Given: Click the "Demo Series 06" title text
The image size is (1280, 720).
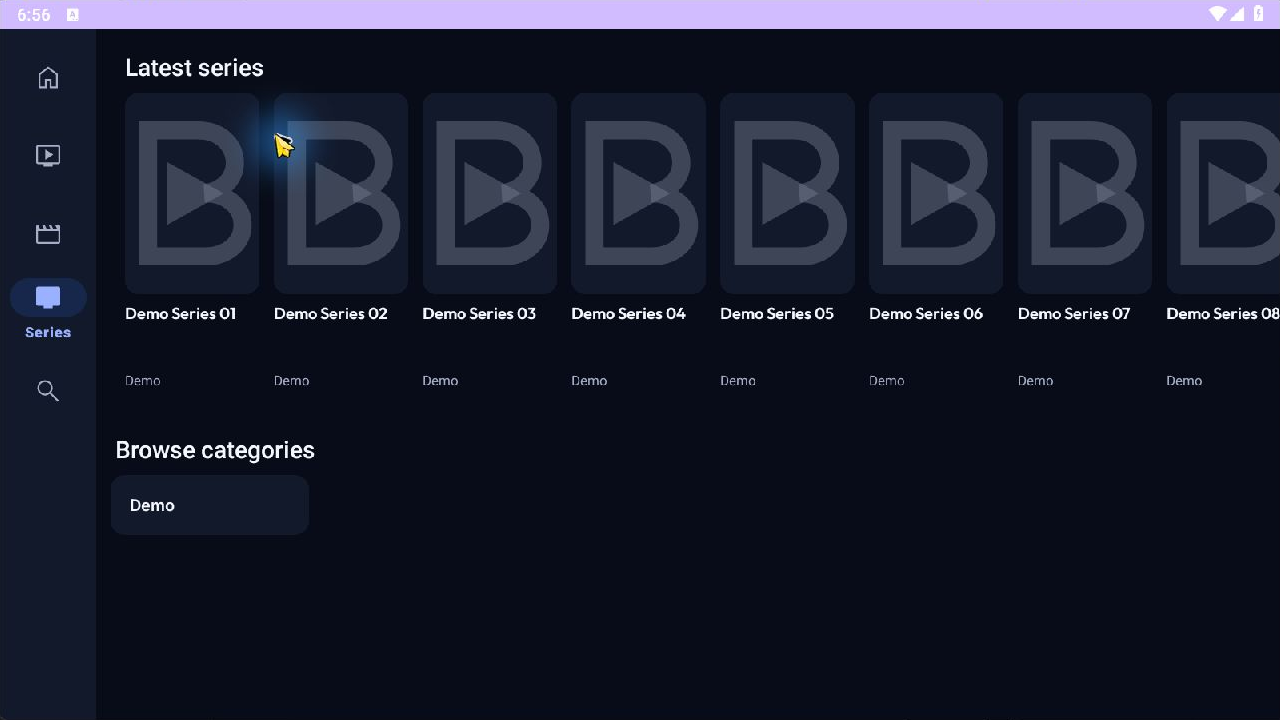Looking at the screenshot, I should click(x=926, y=314).
